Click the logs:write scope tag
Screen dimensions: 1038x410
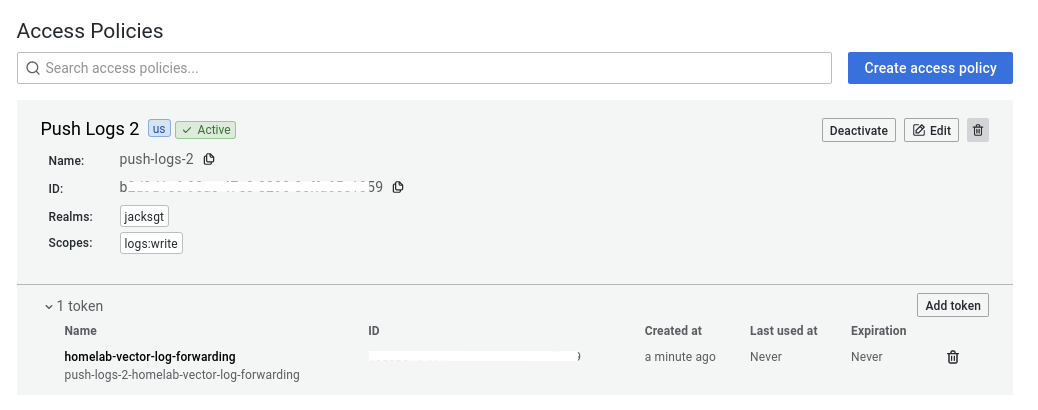(x=151, y=243)
